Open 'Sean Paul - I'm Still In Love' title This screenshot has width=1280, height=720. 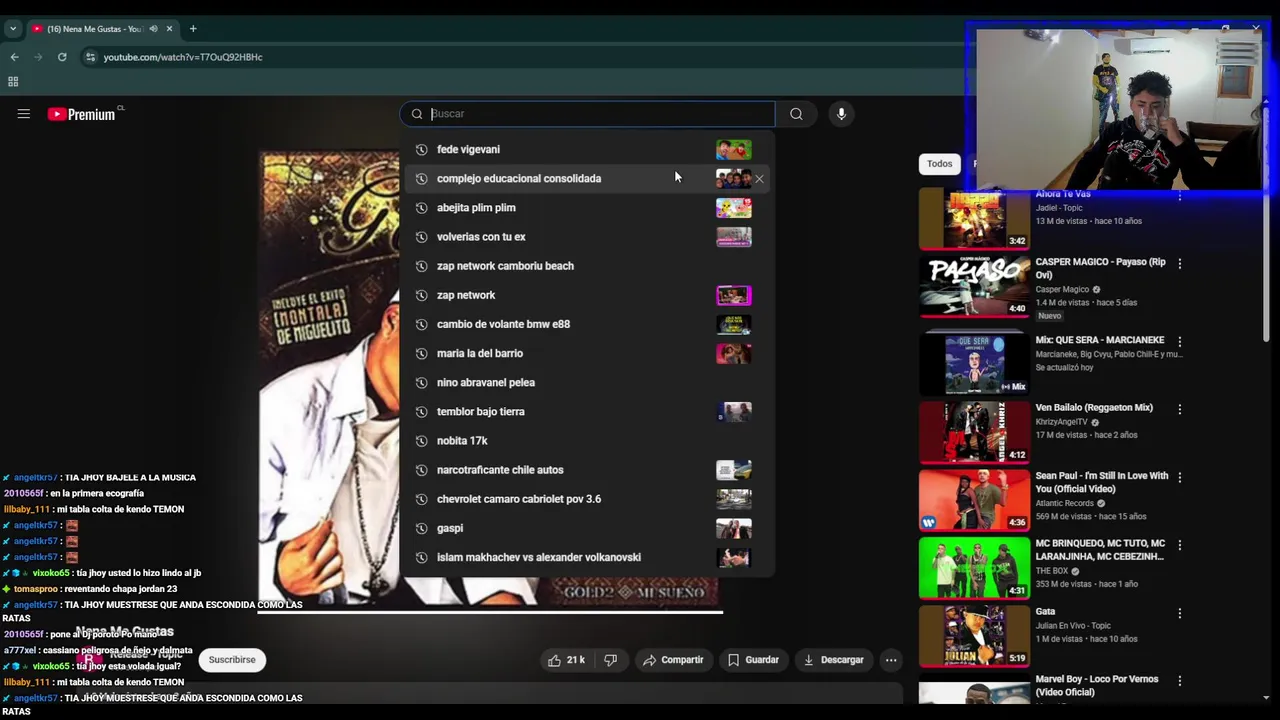(1102, 482)
